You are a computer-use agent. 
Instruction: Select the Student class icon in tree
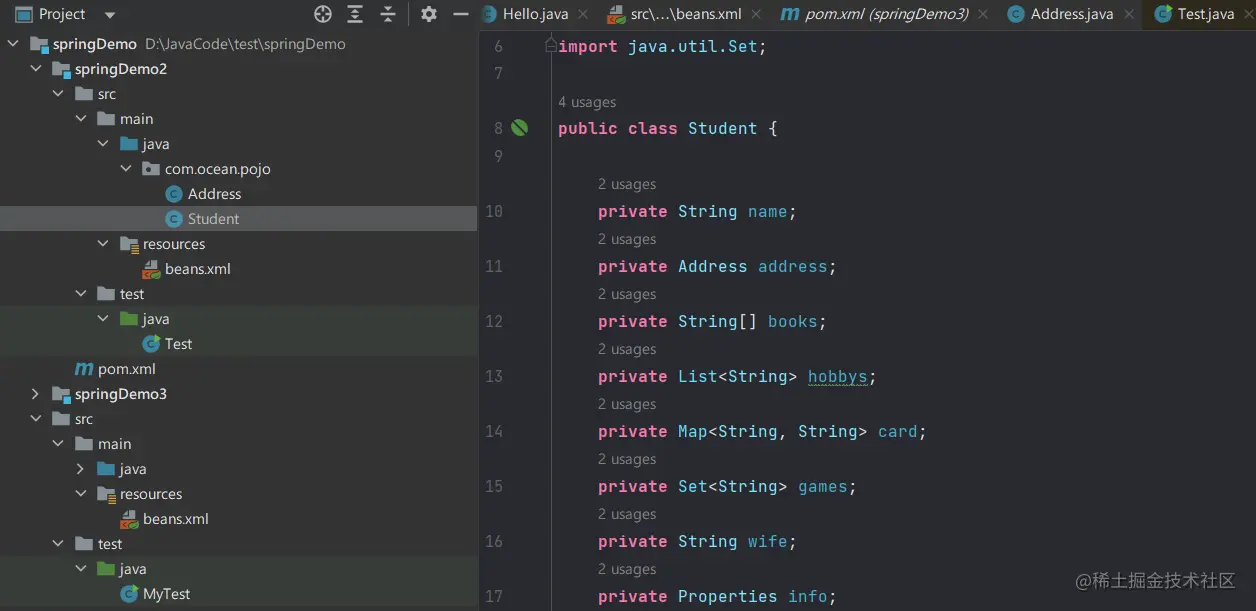point(174,219)
